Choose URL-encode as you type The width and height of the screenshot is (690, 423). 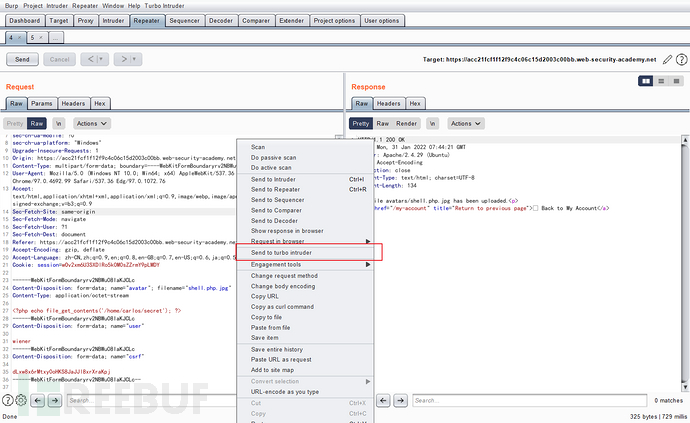pos(305,392)
